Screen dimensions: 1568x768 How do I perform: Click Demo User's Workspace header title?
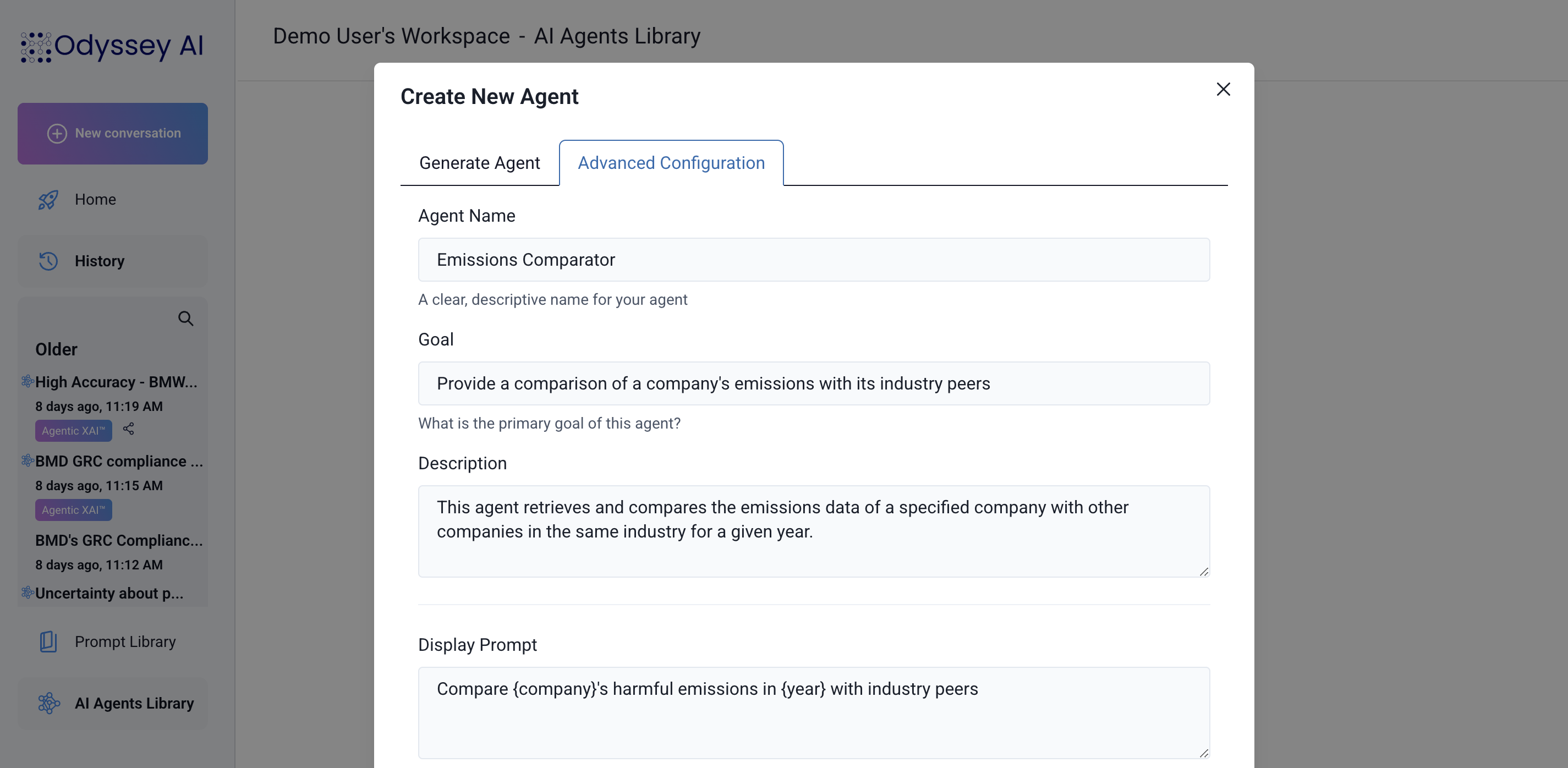(391, 36)
